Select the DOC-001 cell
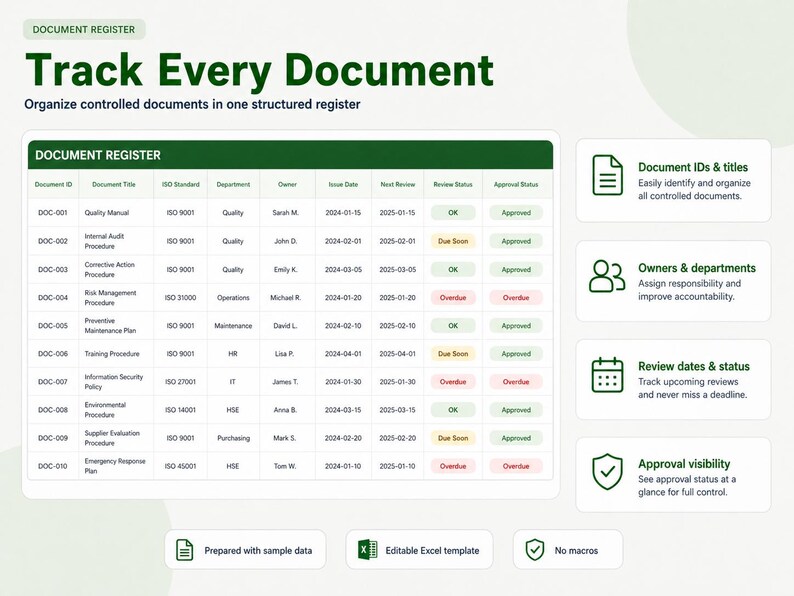Screen dimensions: 794x596 pos(53,213)
